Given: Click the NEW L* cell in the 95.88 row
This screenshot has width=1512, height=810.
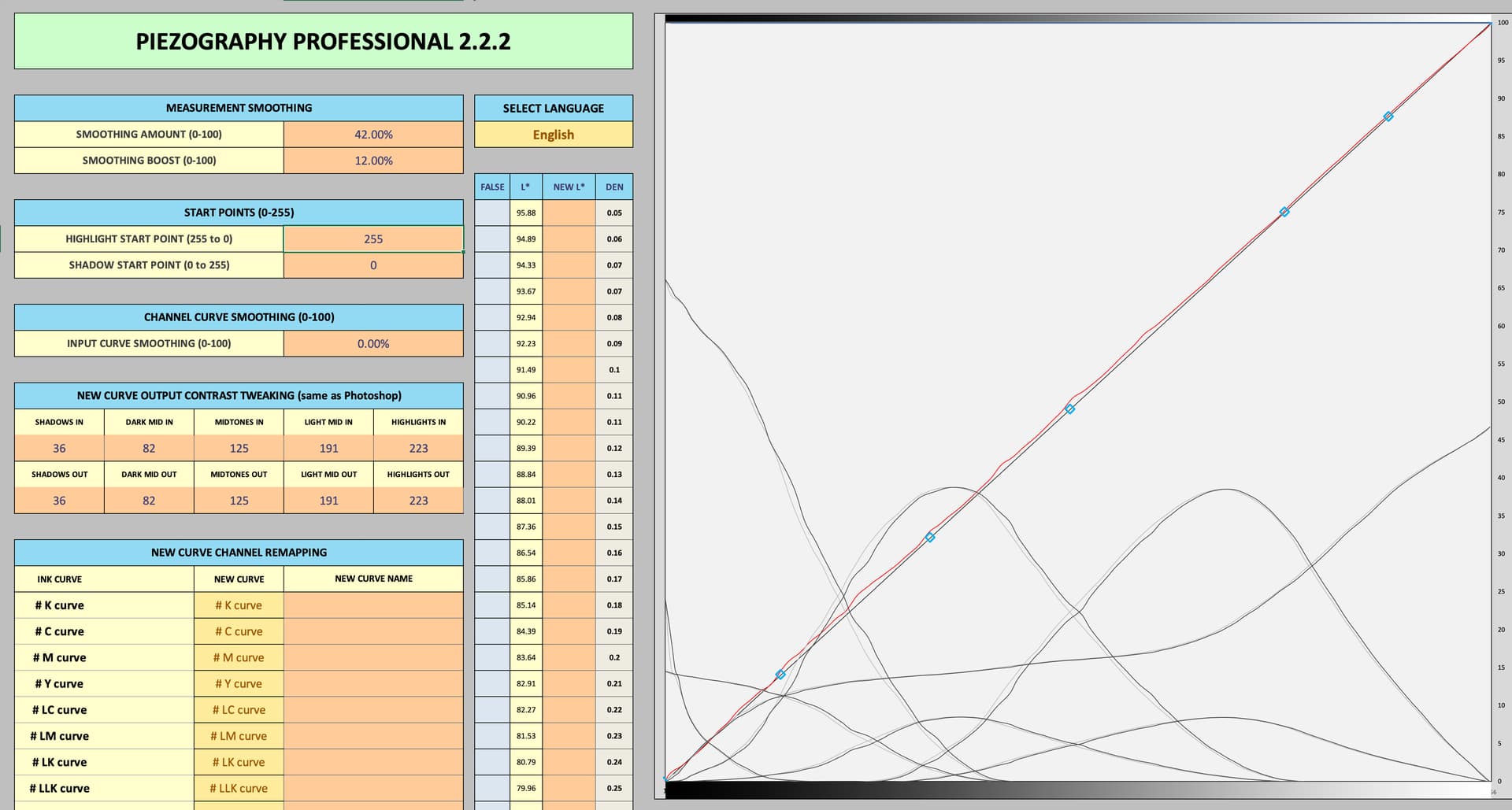Looking at the screenshot, I should tap(569, 213).
